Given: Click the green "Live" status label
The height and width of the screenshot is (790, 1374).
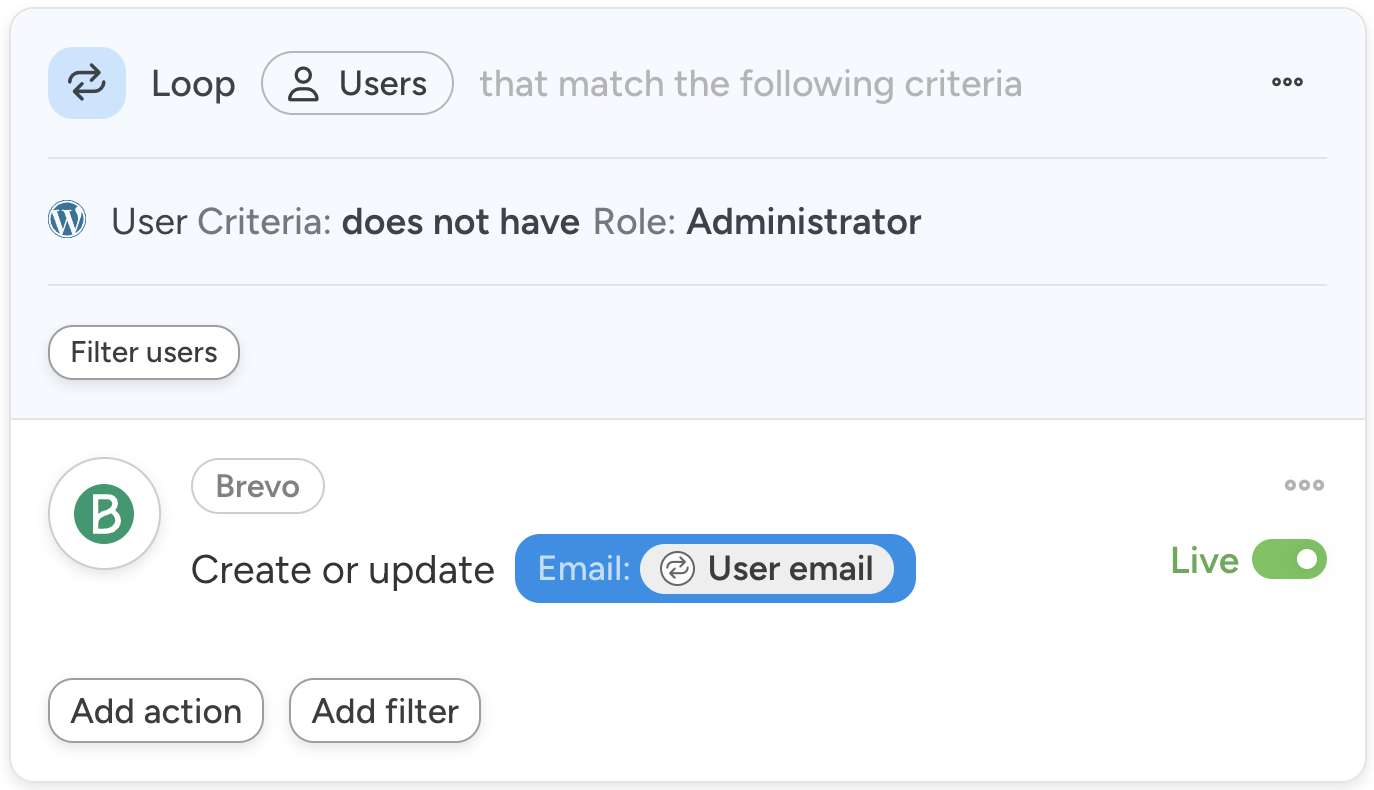Looking at the screenshot, I should (x=1205, y=561).
